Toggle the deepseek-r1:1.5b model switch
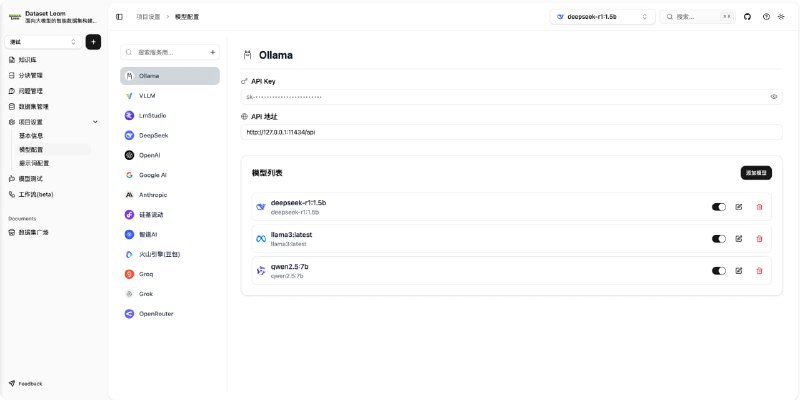This screenshot has height=400, width=800. (718, 207)
